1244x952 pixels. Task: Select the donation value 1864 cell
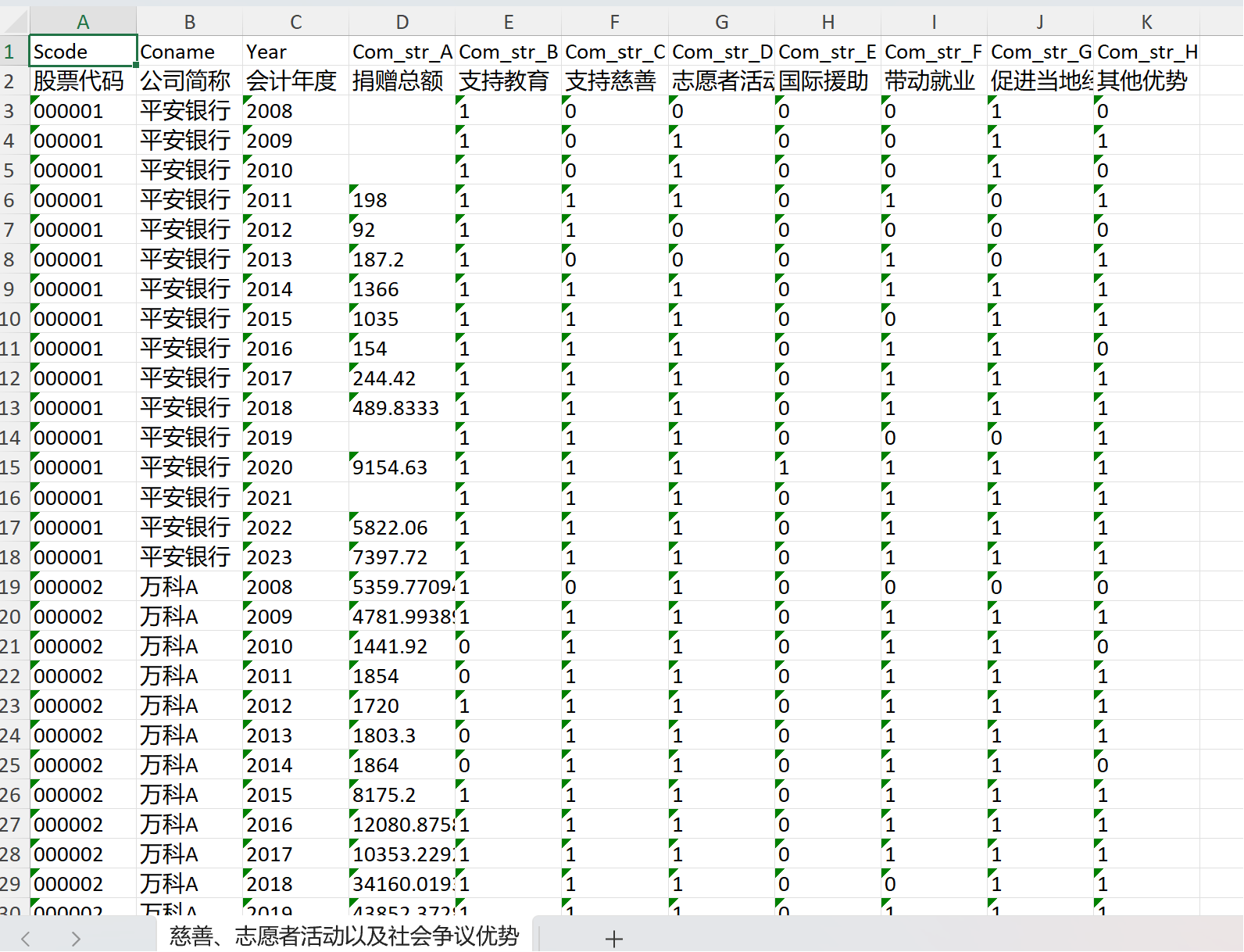pyautogui.click(x=402, y=765)
